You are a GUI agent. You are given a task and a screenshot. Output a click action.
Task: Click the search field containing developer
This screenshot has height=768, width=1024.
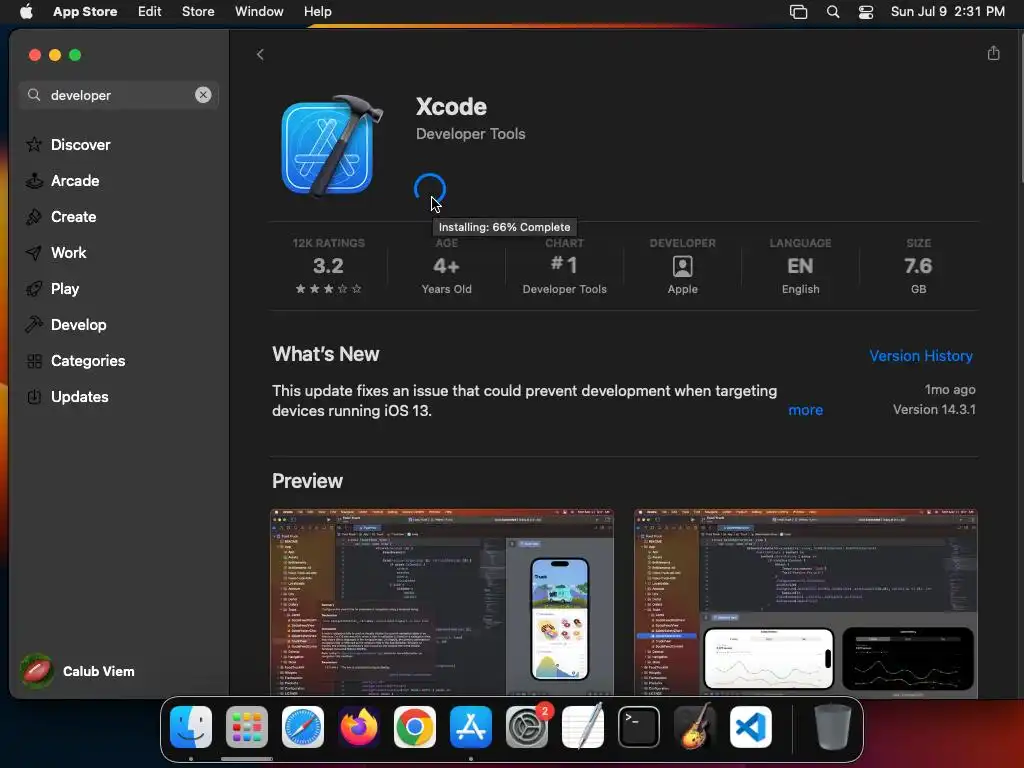click(118, 95)
